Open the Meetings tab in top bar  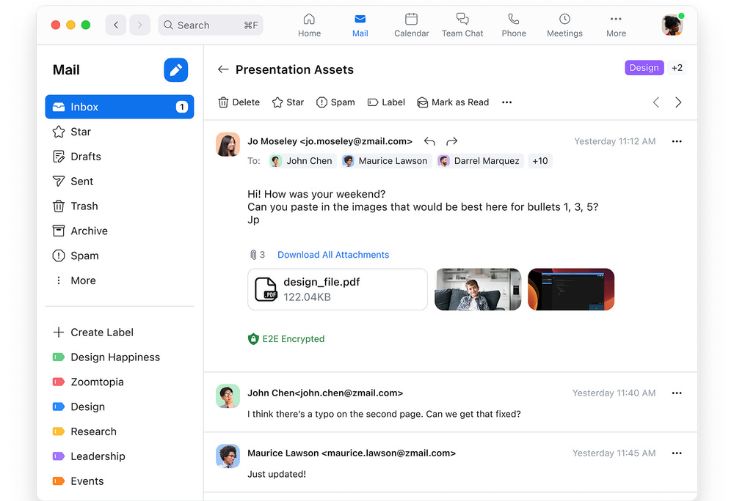click(564, 25)
